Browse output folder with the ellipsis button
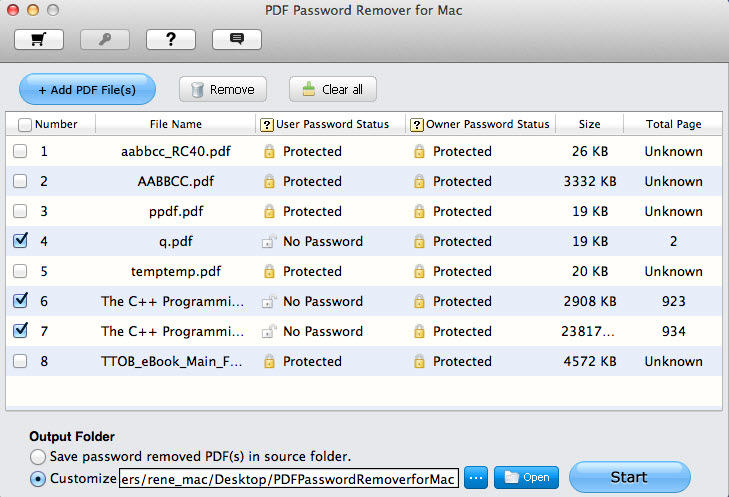 click(x=476, y=477)
